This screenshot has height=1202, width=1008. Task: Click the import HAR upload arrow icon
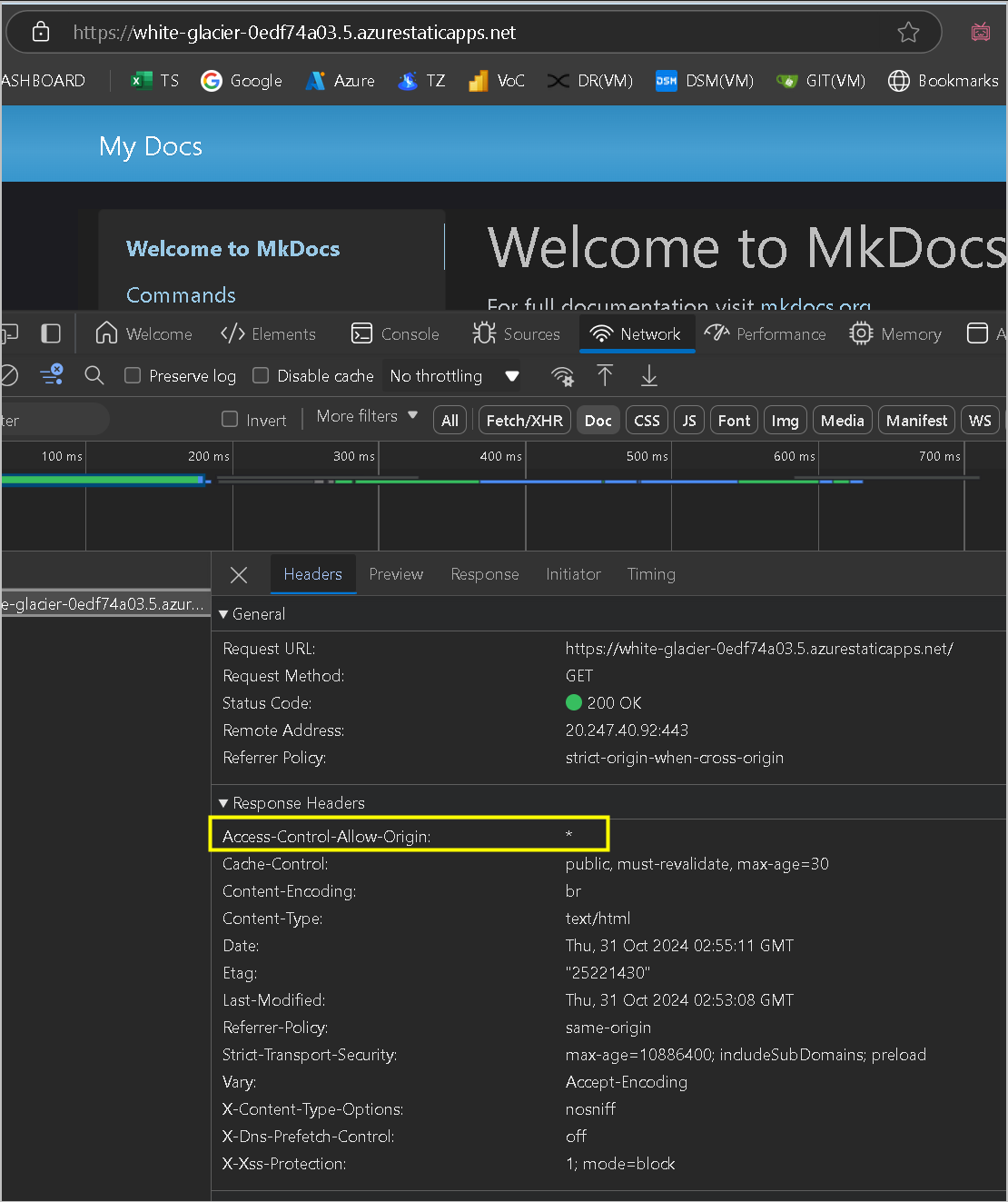pyautogui.click(x=605, y=375)
